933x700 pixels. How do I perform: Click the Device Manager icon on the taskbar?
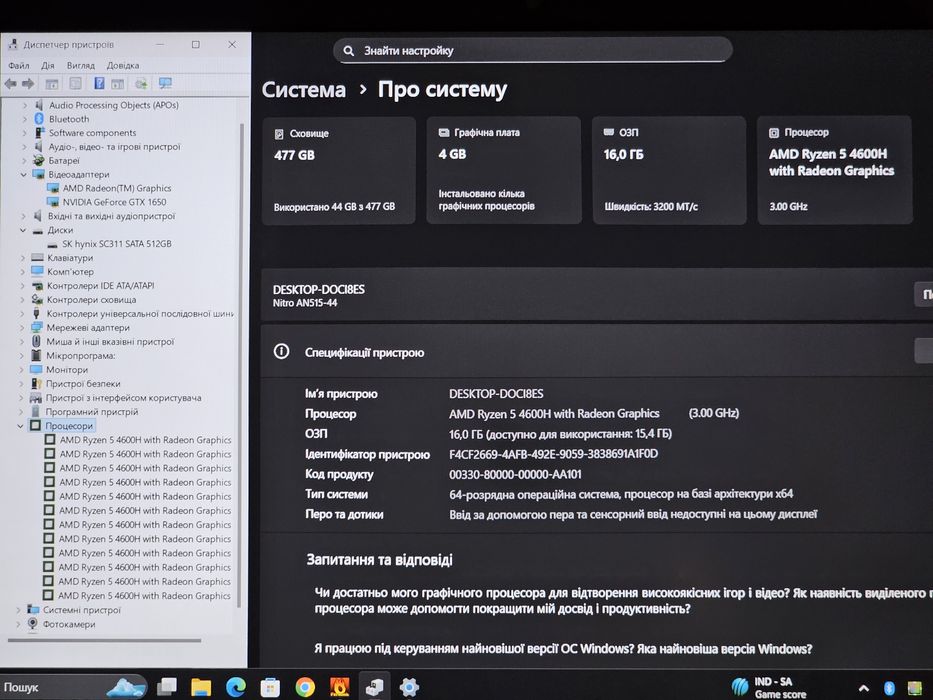[x=374, y=687]
